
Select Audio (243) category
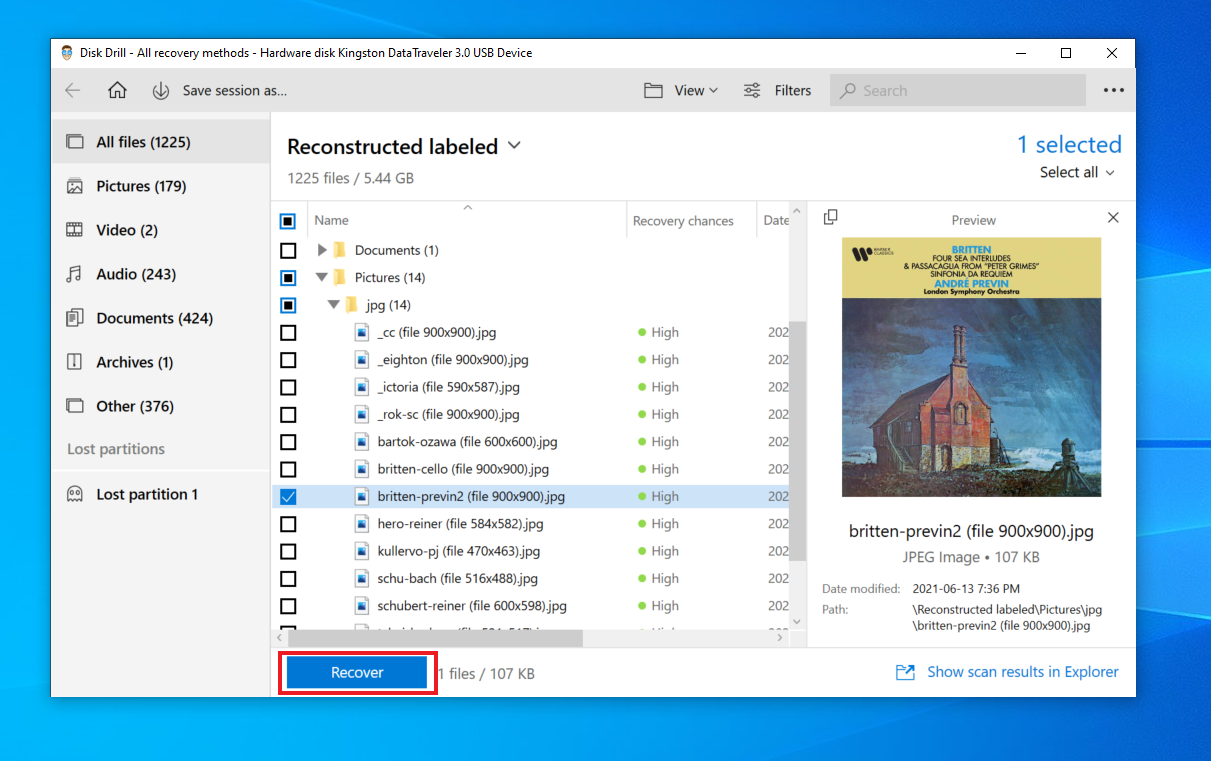(160, 274)
